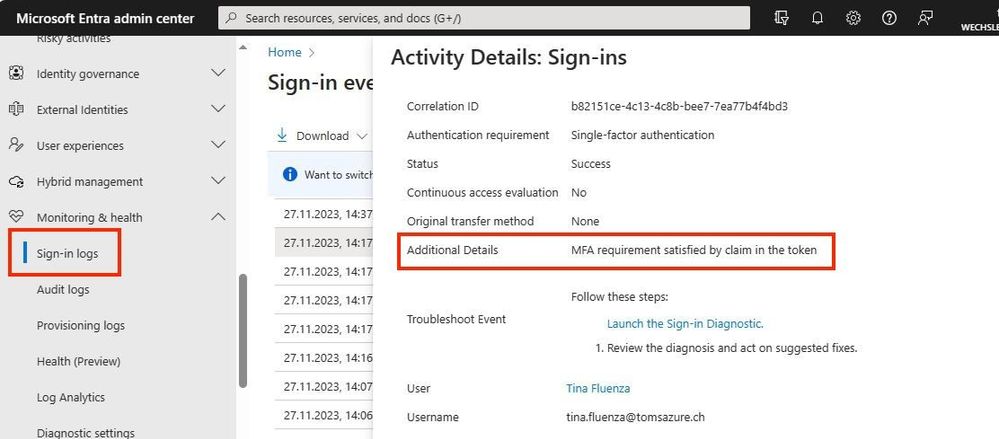Open Cloud Shell/Copilot icon in header
999x439 pixels.
tap(782, 18)
